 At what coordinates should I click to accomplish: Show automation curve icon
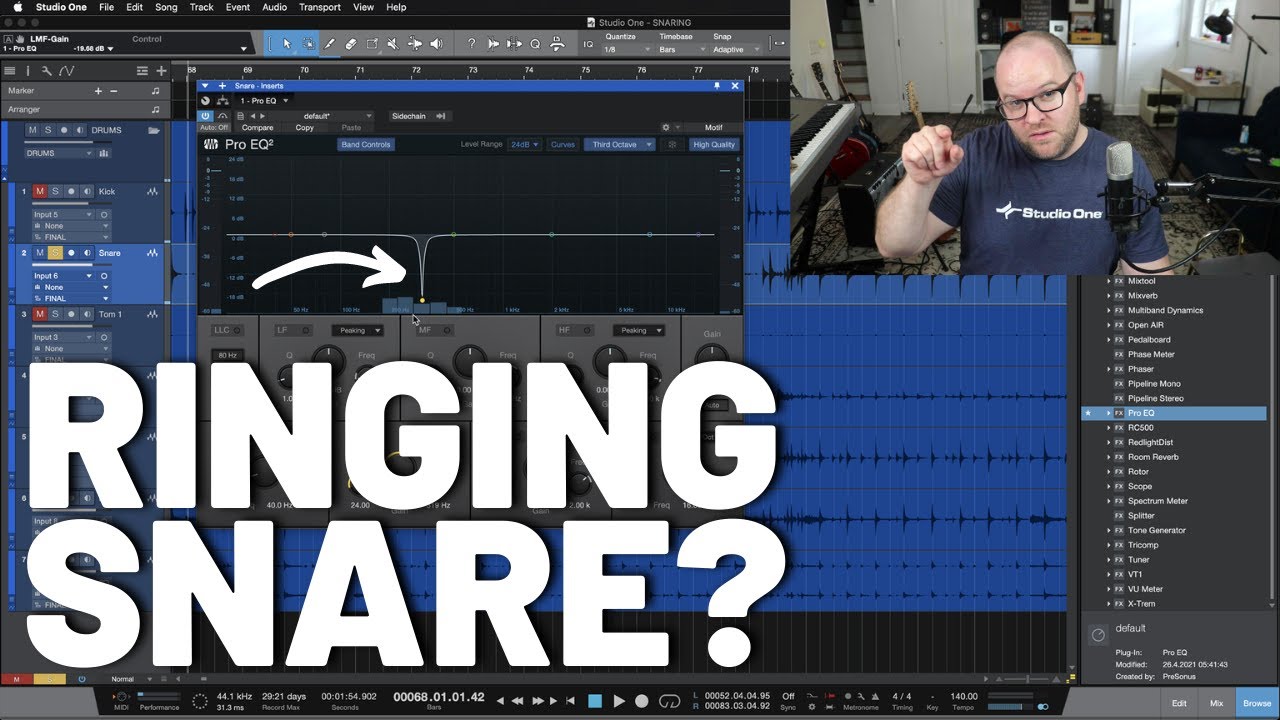66,71
